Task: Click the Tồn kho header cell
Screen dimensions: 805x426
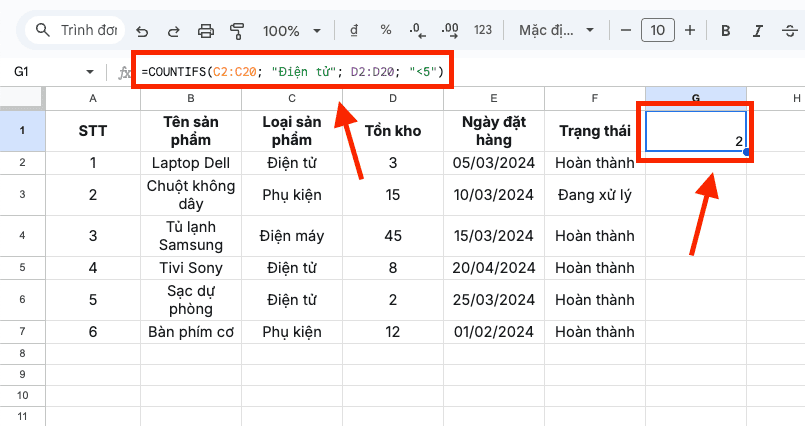Action: [x=393, y=131]
